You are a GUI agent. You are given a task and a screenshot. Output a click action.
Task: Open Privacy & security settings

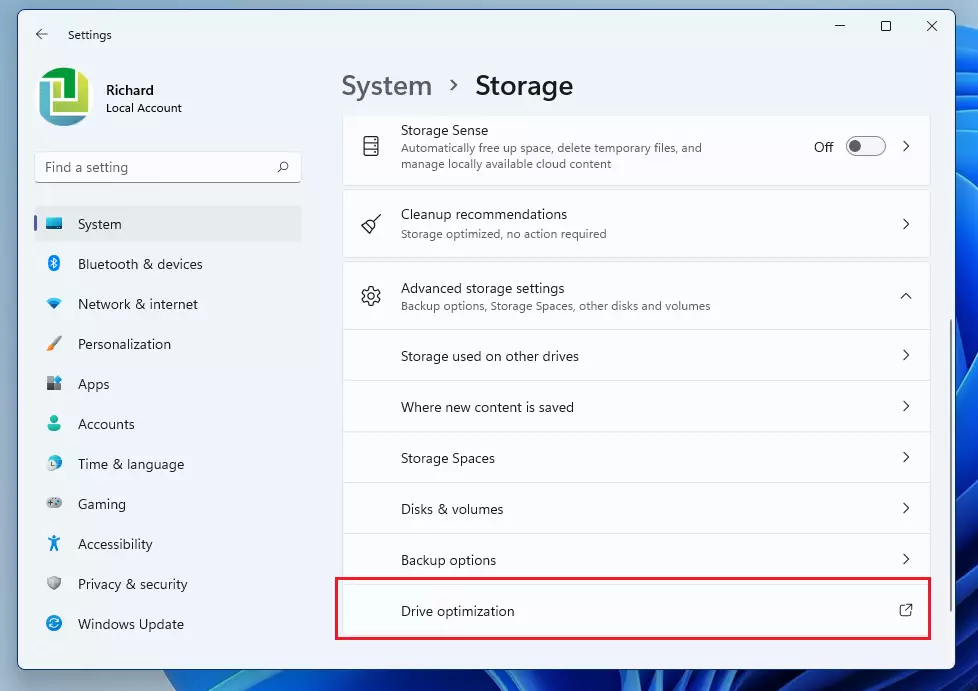[x=168, y=583]
